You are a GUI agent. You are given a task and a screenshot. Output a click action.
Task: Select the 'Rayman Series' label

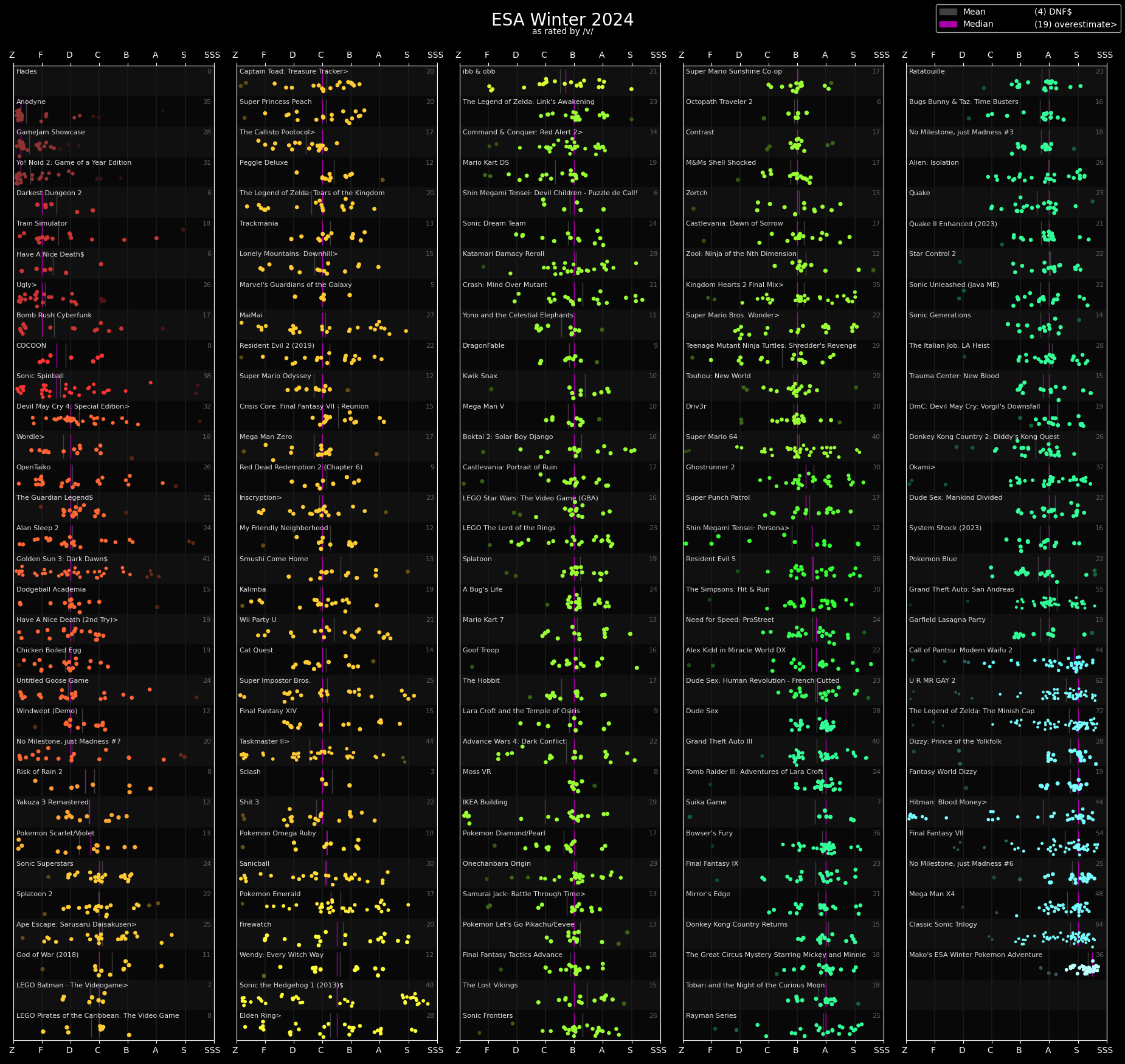point(711,1016)
